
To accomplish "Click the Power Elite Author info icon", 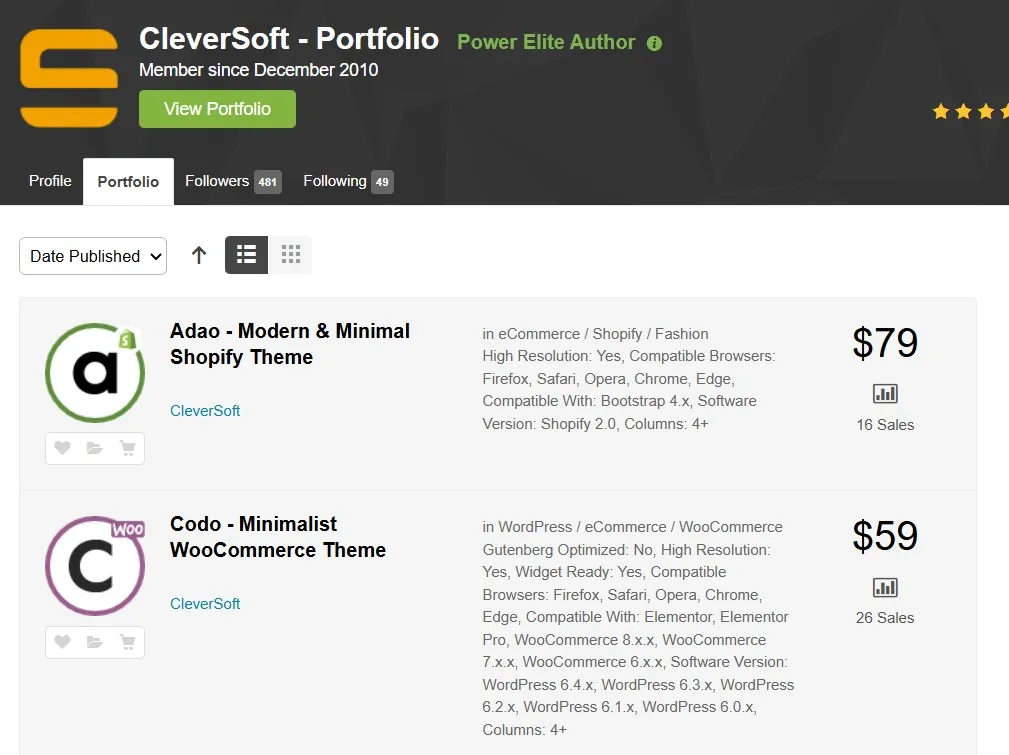I will tap(654, 43).
